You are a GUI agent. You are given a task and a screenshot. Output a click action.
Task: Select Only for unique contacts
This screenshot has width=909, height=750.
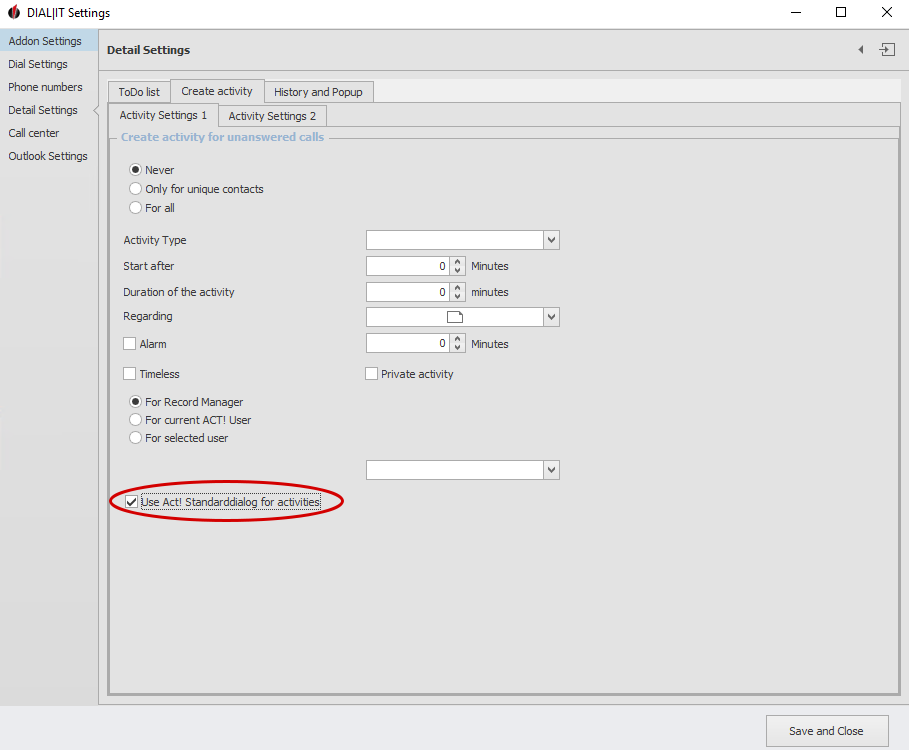pyautogui.click(x=135, y=189)
